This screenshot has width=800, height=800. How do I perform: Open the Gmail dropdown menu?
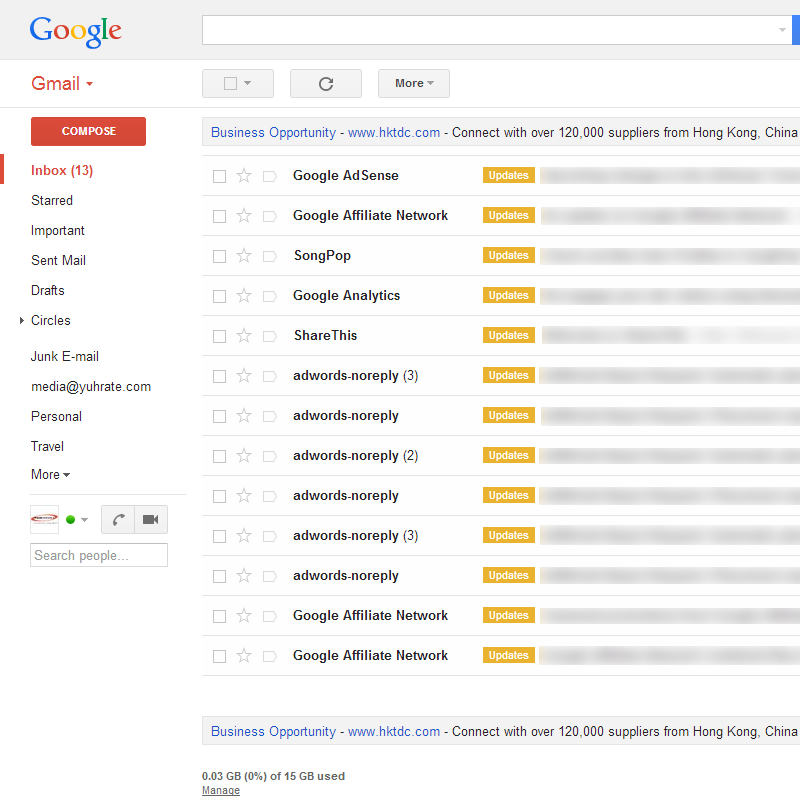point(62,84)
